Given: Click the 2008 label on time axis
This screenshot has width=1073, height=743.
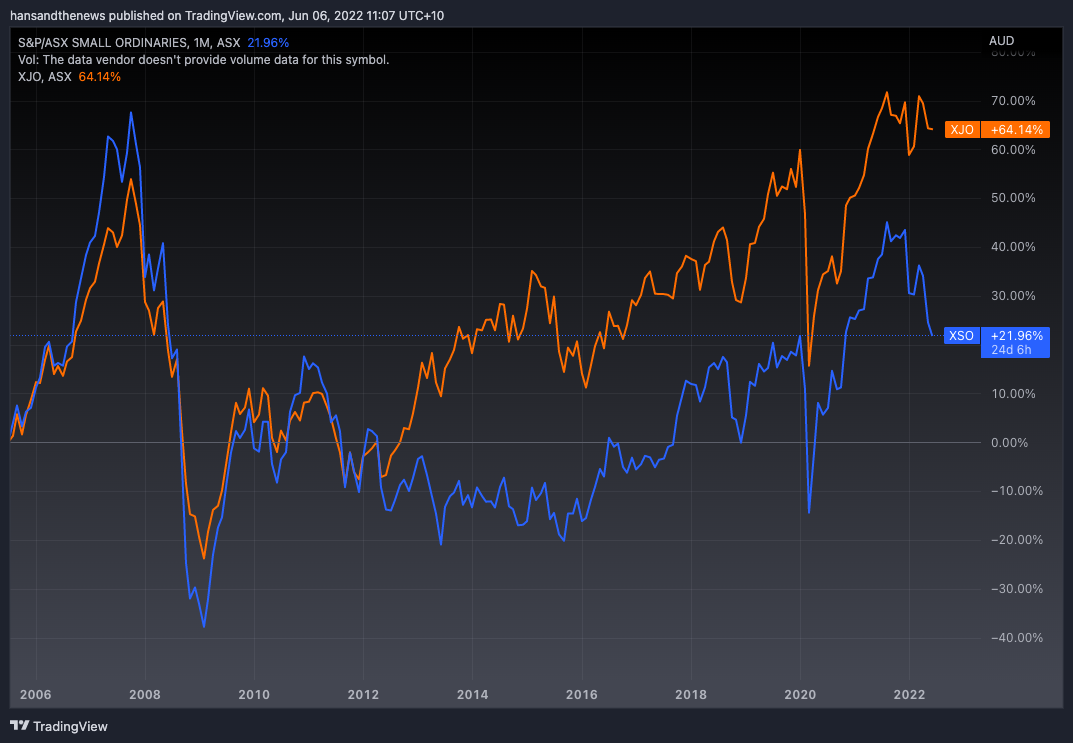Looking at the screenshot, I should pyautogui.click(x=145, y=694).
